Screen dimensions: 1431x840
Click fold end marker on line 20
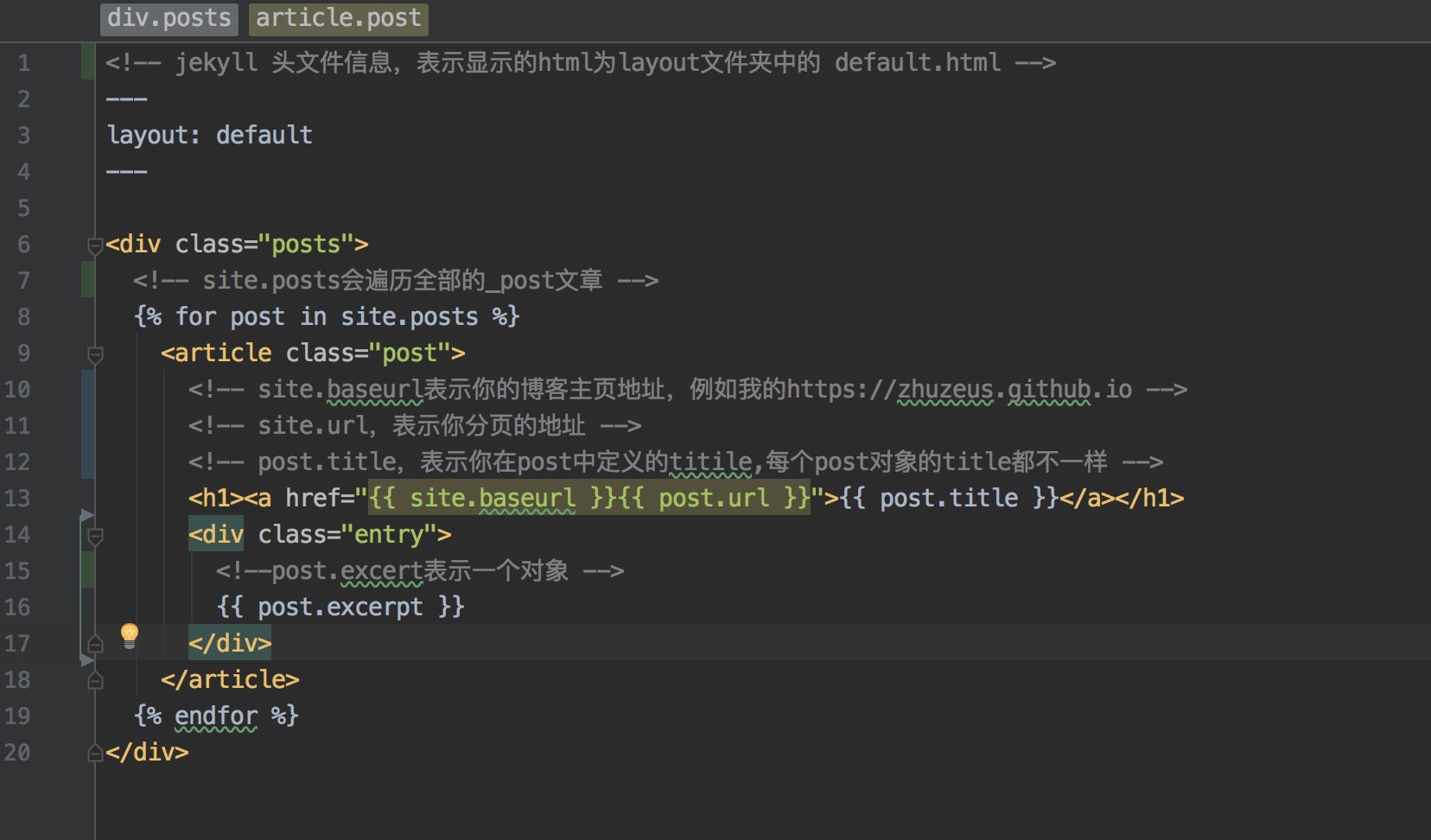(x=95, y=753)
